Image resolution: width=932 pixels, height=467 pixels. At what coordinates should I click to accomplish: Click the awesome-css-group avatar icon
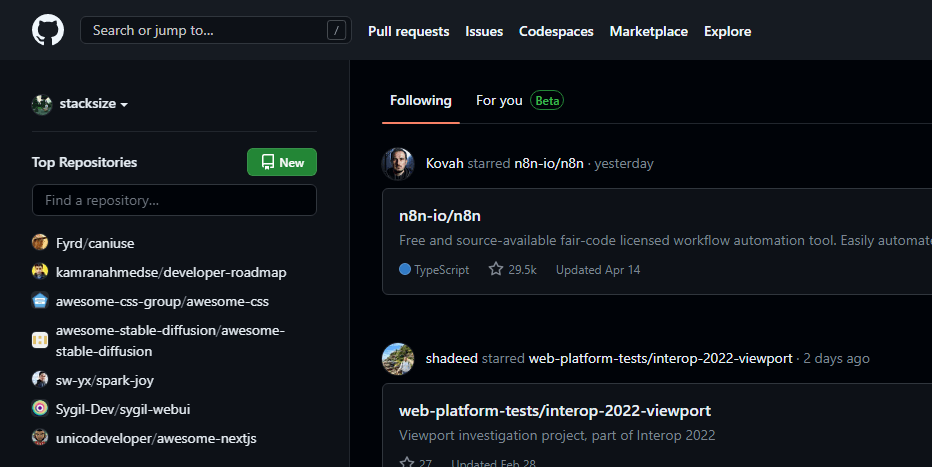pos(40,301)
